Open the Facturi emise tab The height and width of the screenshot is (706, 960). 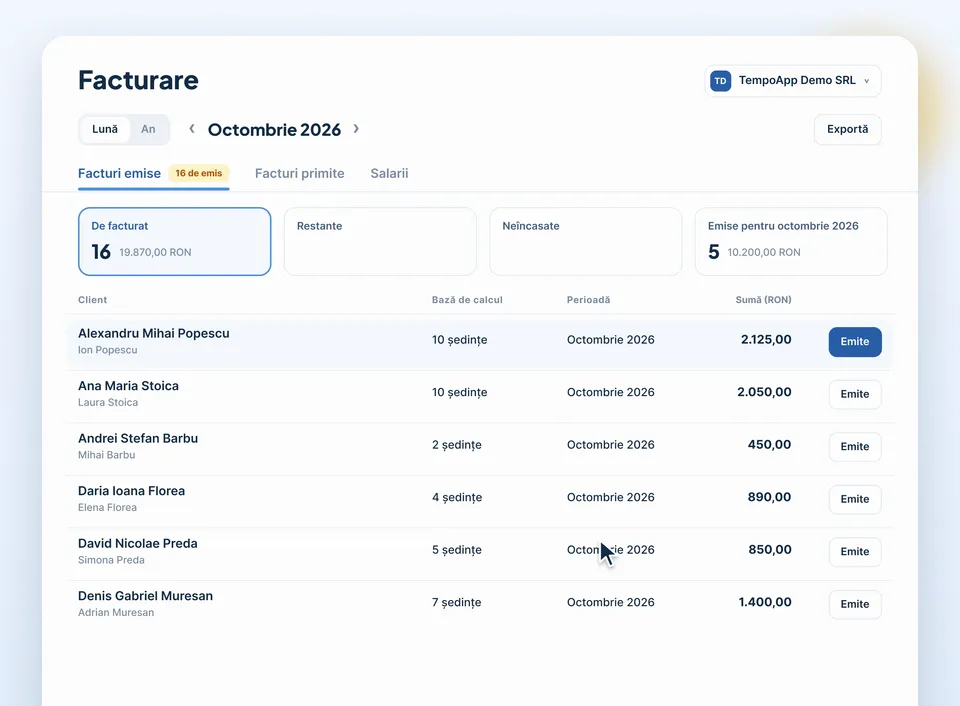click(119, 173)
